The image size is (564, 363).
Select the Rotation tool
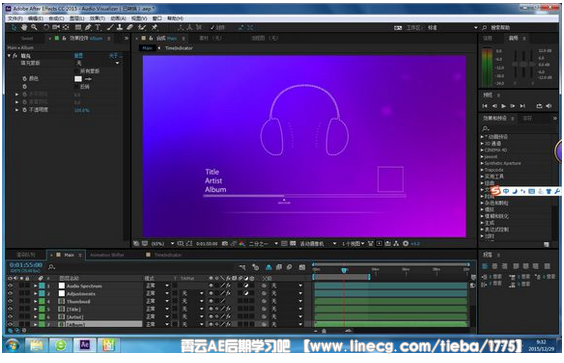pos(46,27)
